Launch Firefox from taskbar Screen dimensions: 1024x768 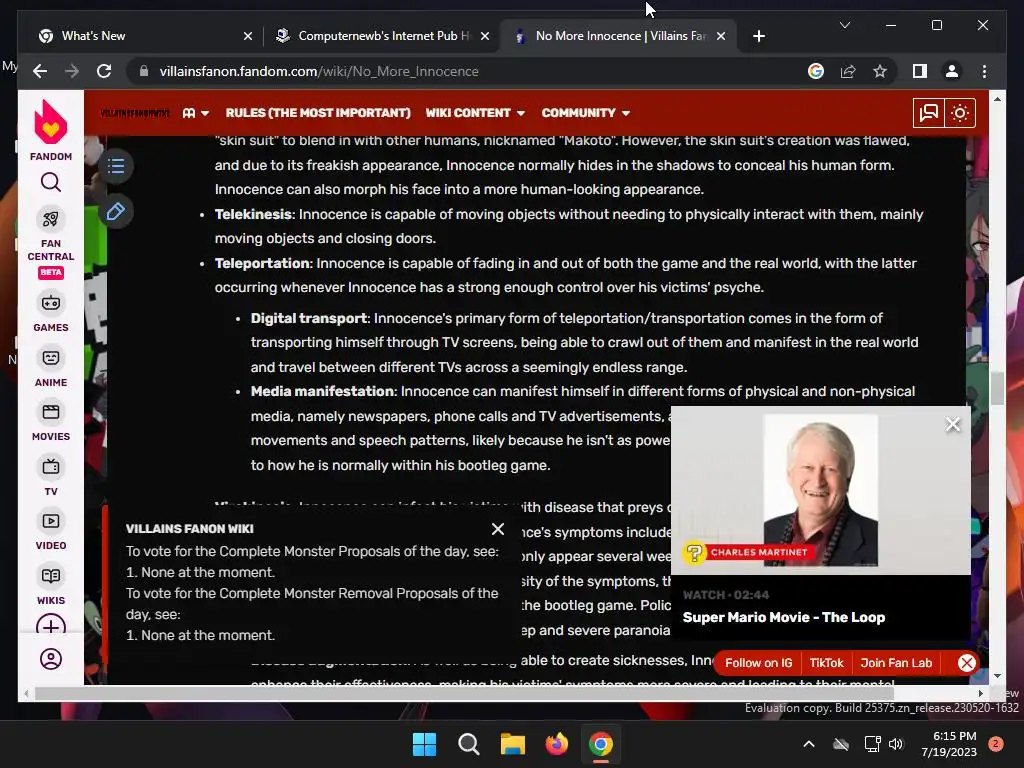556,744
